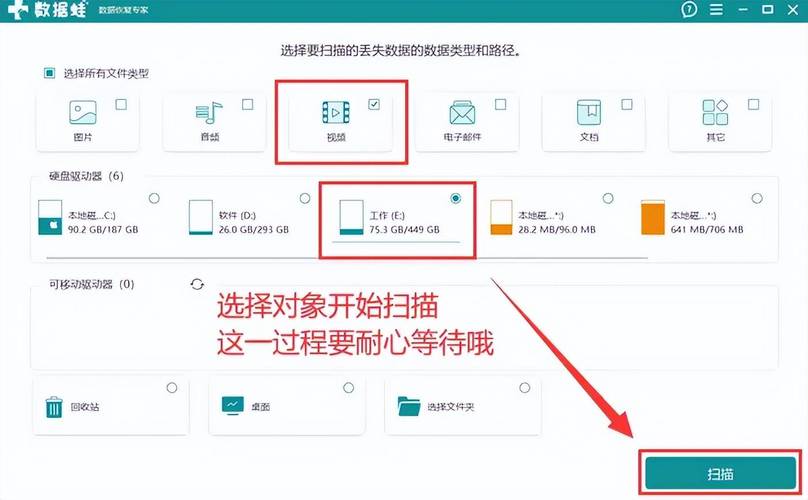Check the 音频 file type checkbox
This screenshot has height=500, width=808.
click(x=247, y=105)
